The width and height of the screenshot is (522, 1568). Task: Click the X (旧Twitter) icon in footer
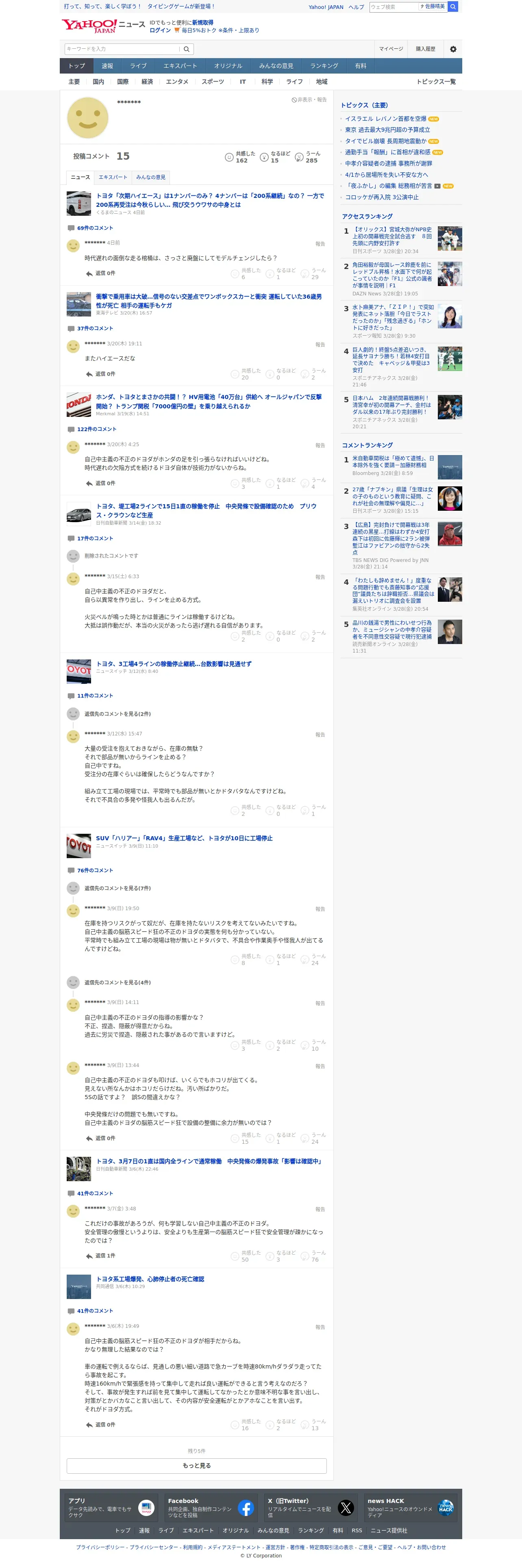346,1508
